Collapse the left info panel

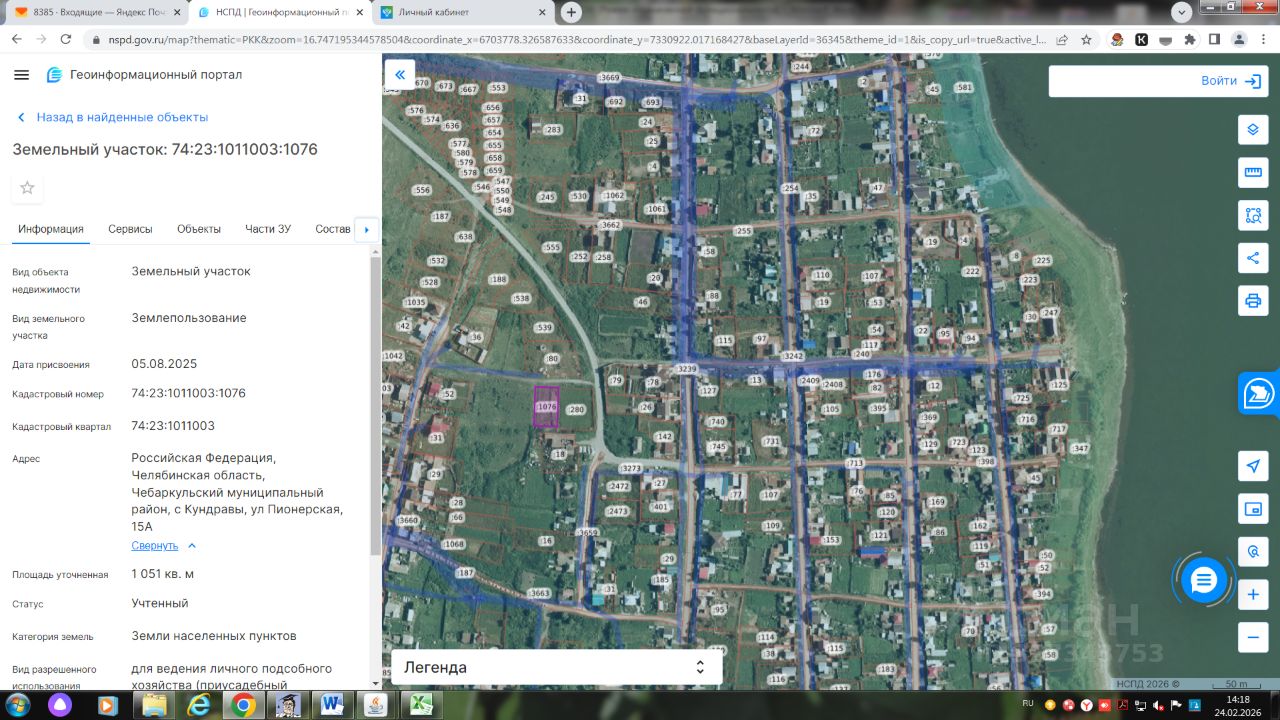pyautogui.click(x=399, y=75)
